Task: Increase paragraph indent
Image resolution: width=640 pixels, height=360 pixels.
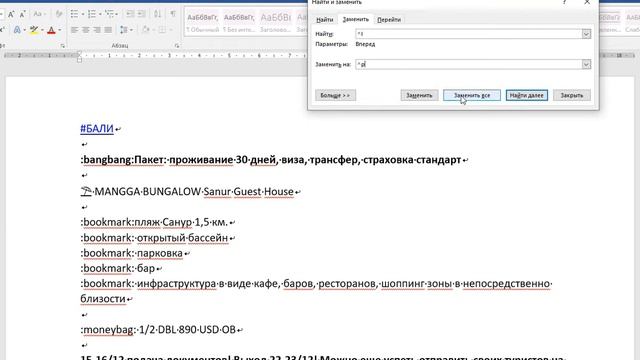Action: (142, 14)
